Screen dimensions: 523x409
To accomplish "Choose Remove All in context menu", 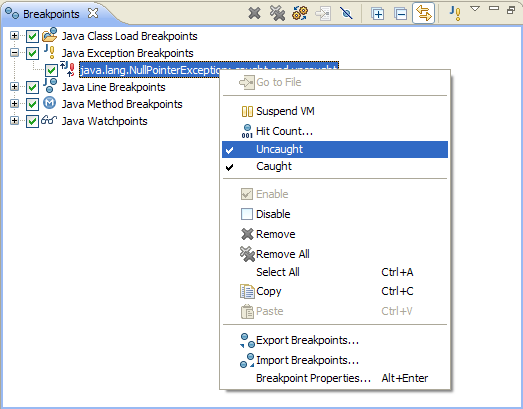I will click(x=335, y=254).
